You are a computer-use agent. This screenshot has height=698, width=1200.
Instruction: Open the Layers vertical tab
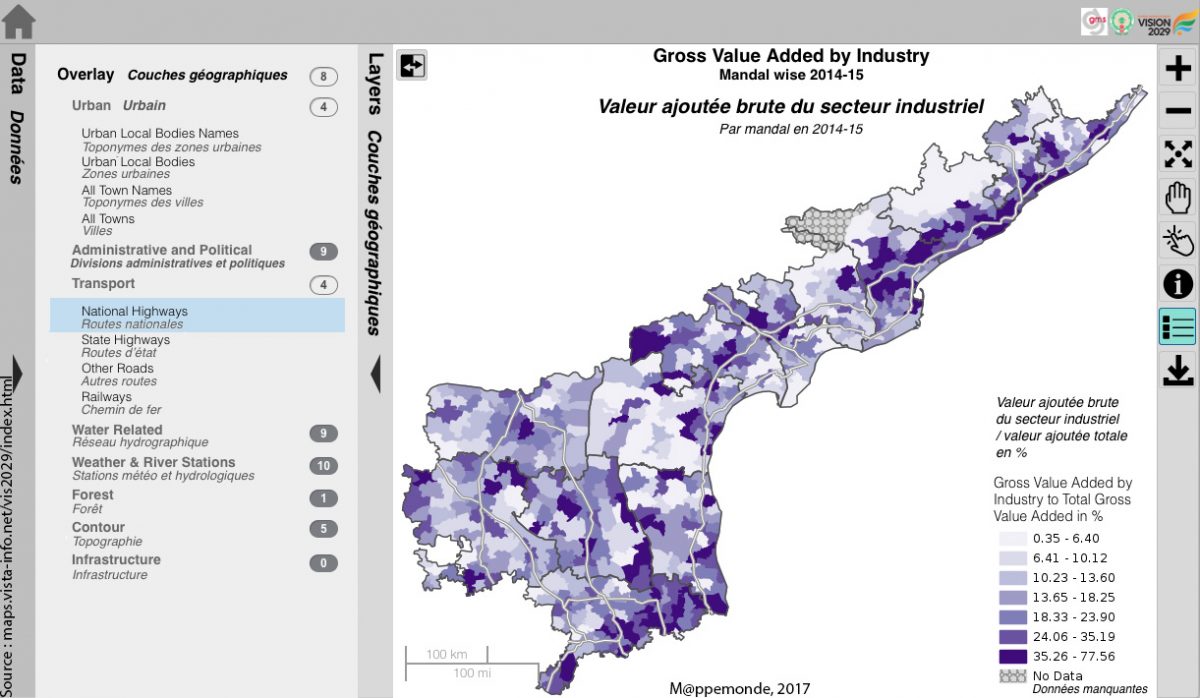[x=376, y=190]
